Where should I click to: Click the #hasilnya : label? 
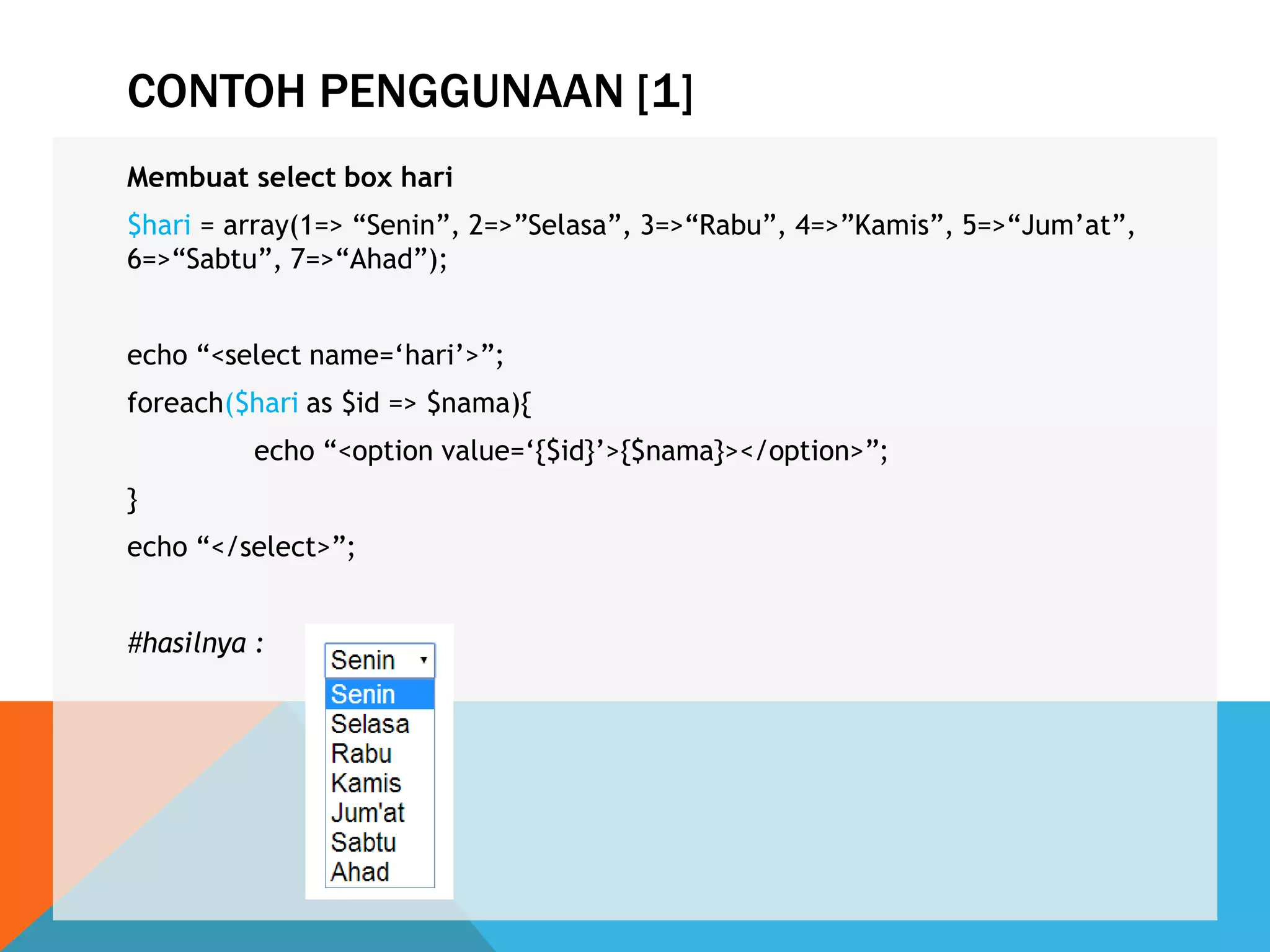tap(195, 643)
